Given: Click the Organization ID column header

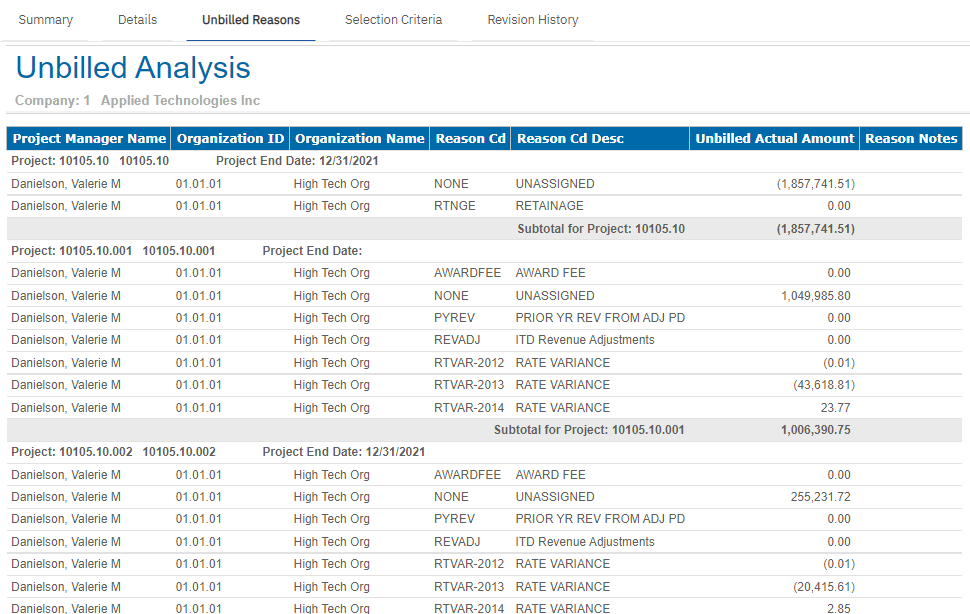Looking at the screenshot, I should point(229,139).
